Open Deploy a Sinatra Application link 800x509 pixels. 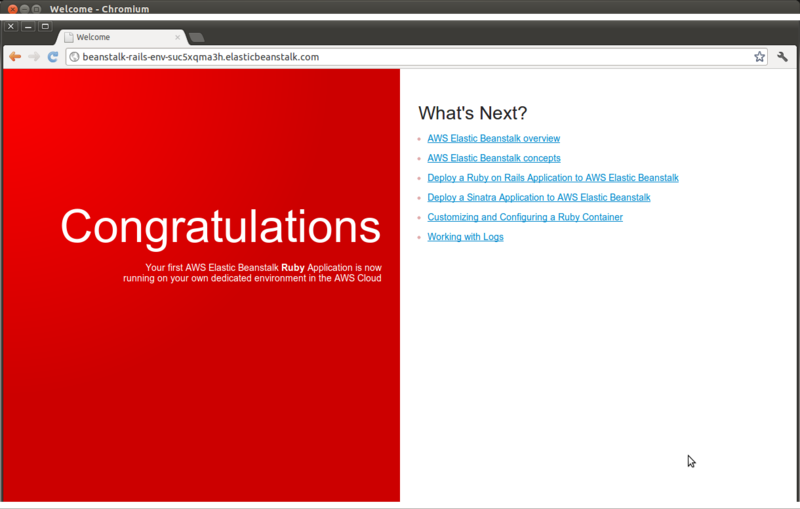click(x=539, y=197)
